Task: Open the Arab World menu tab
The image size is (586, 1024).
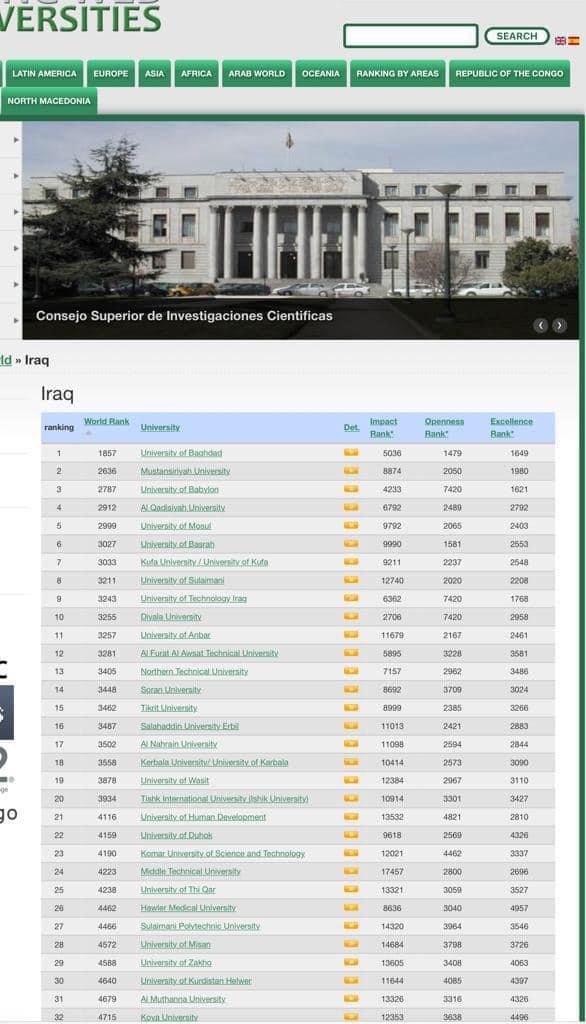Action: coord(257,74)
